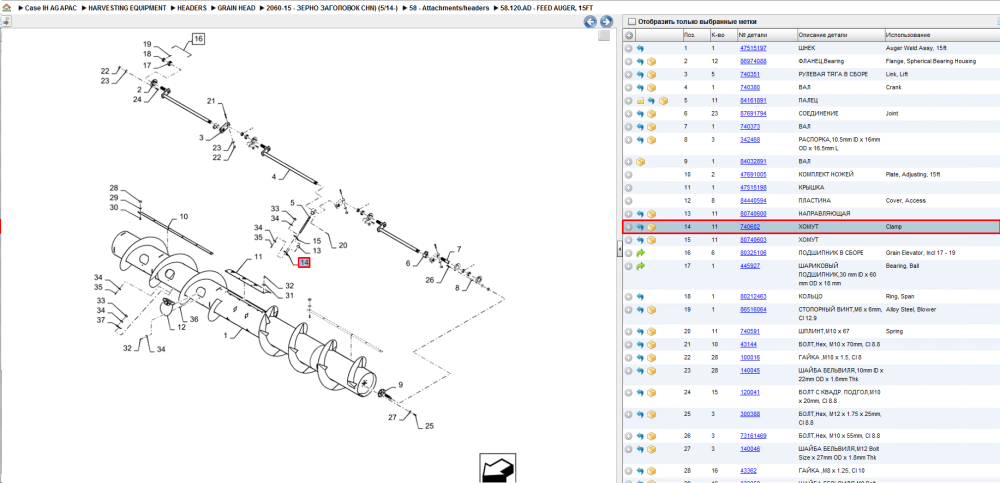
Task: Select 'Grain Elevator, Incl 17 - 19' usage cell
Action: pos(920,253)
